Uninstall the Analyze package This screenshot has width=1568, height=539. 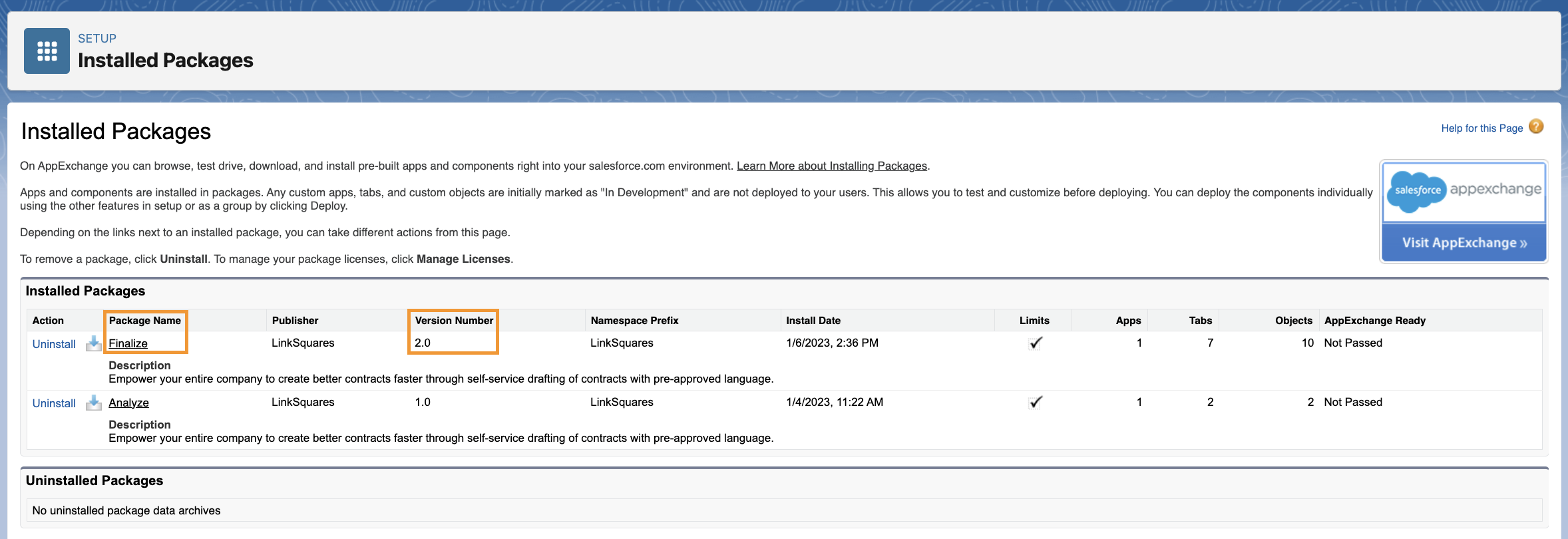[x=54, y=403]
